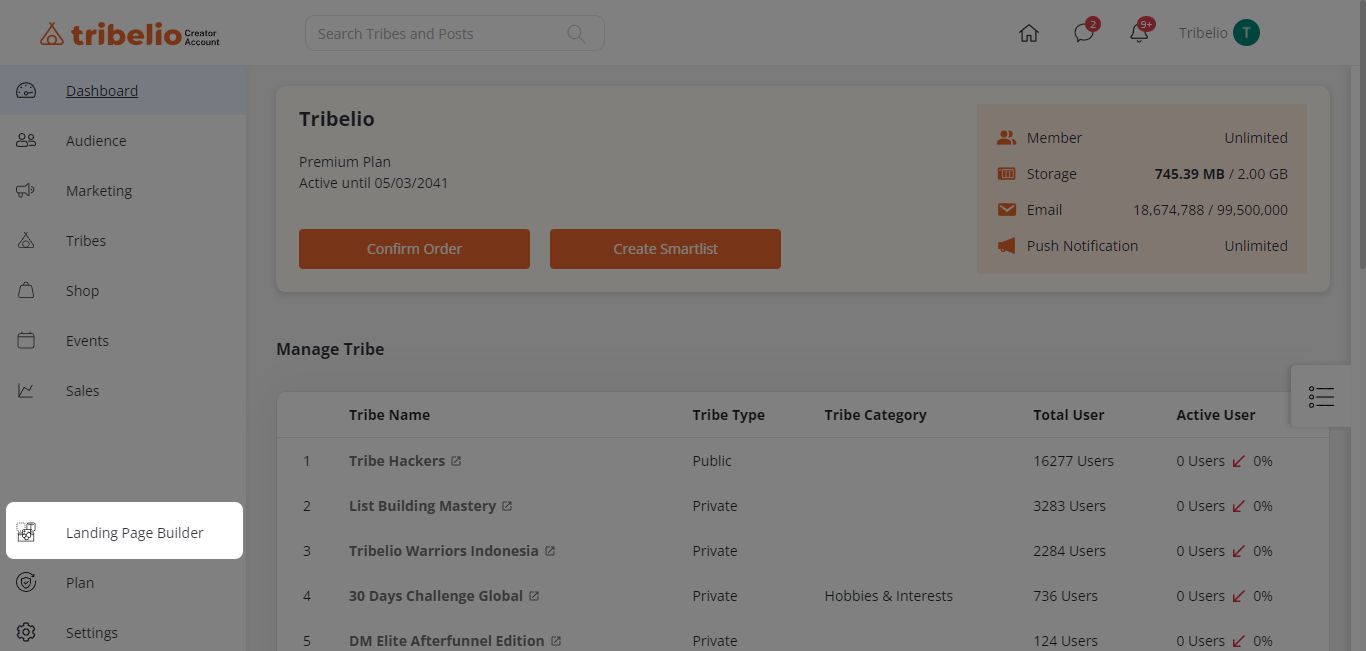
Task: Open messages chat bubble icon
Action: point(1084,33)
